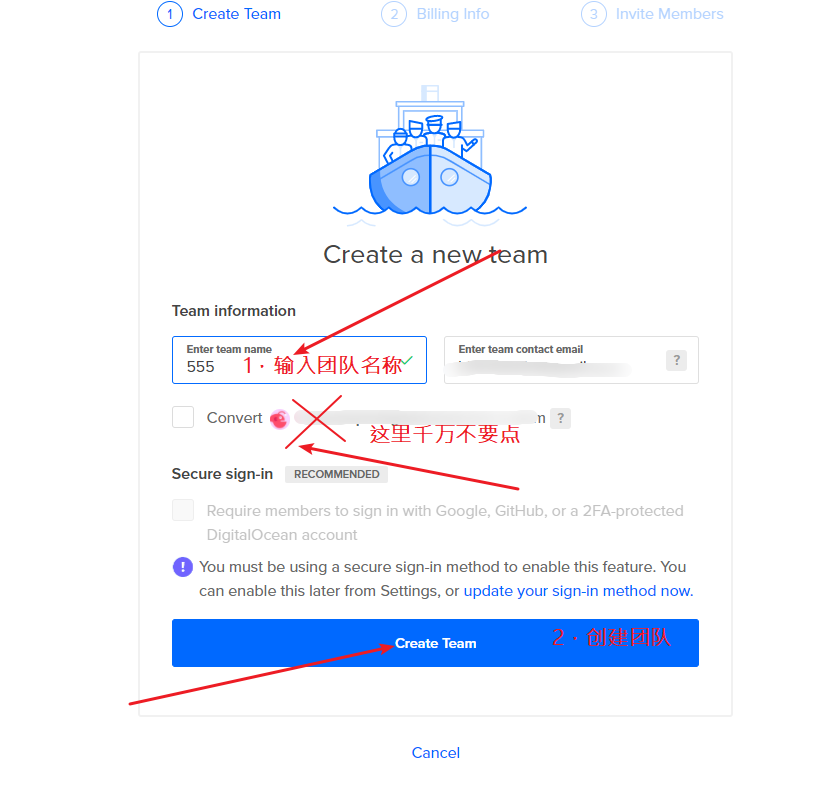
Task: Select the Billing Info step tab
Action: 435,14
